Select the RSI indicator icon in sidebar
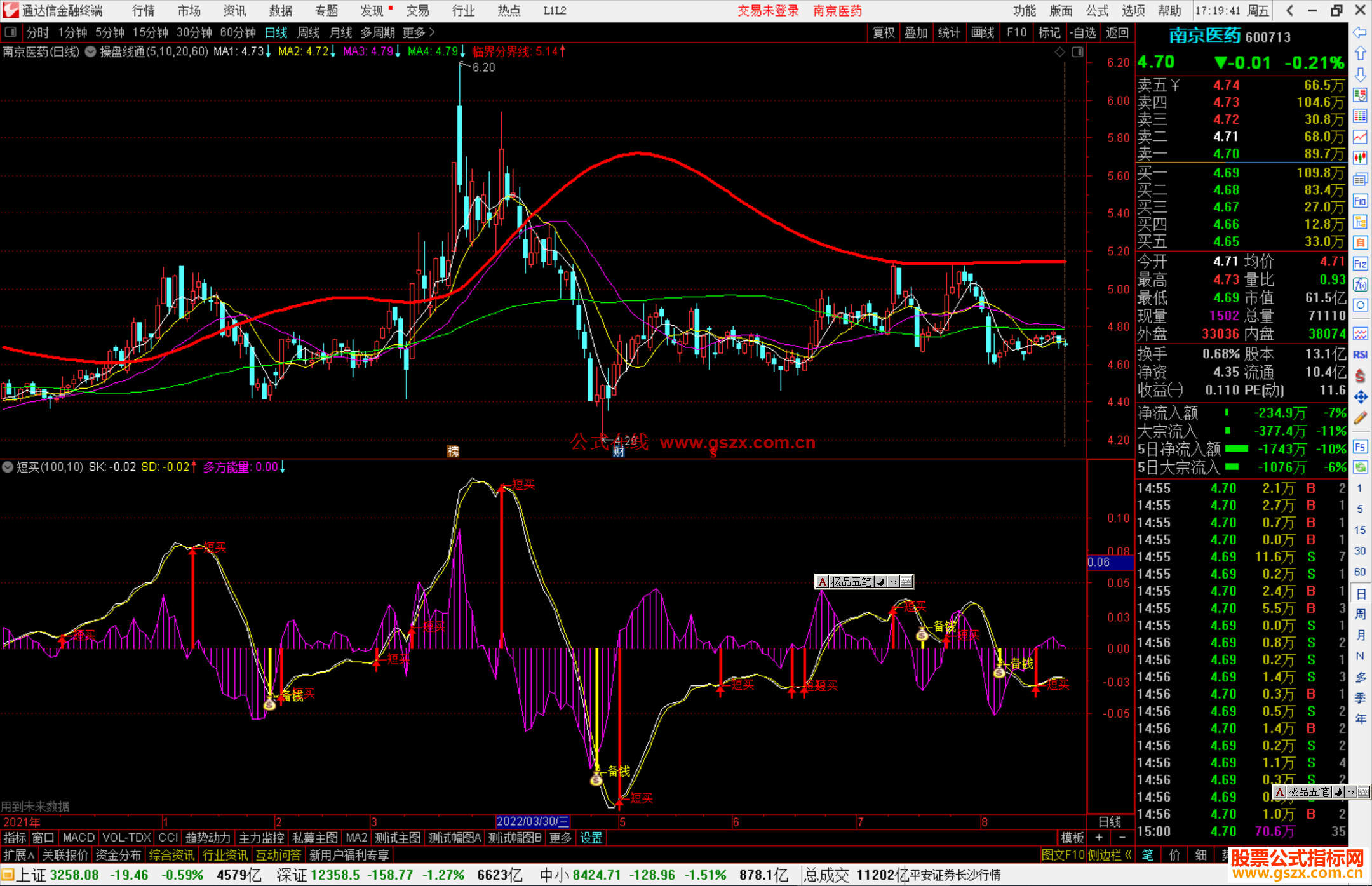The height and width of the screenshot is (886, 1372). 1360,354
